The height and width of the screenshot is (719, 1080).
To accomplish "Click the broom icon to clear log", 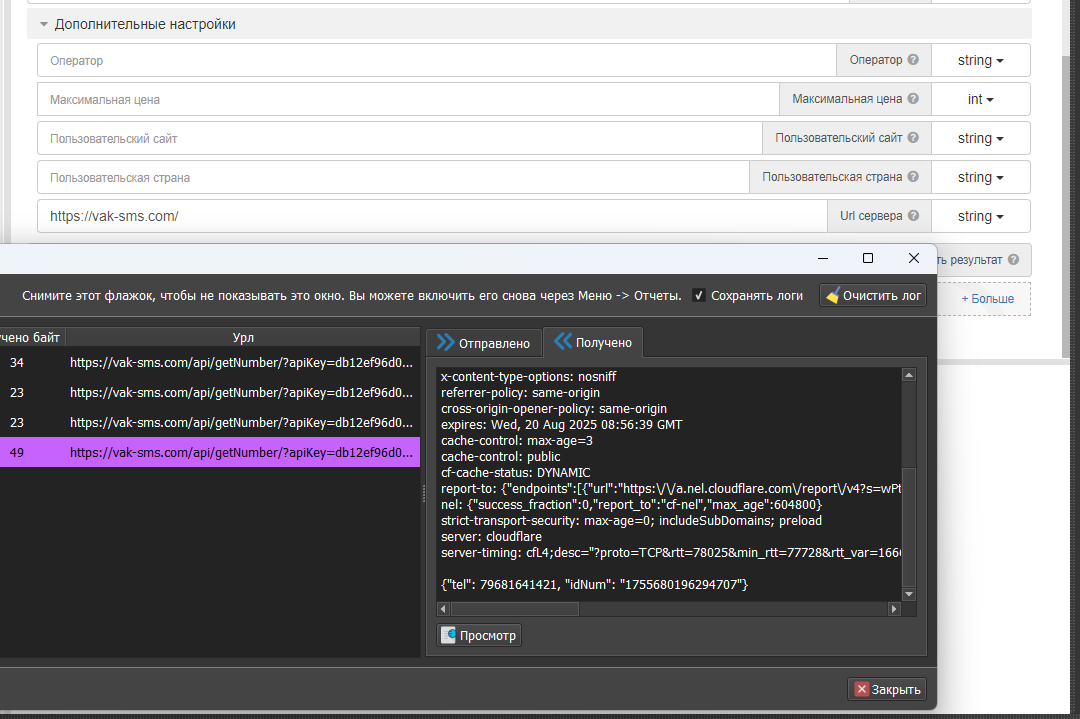I will (x=832, y=296).
